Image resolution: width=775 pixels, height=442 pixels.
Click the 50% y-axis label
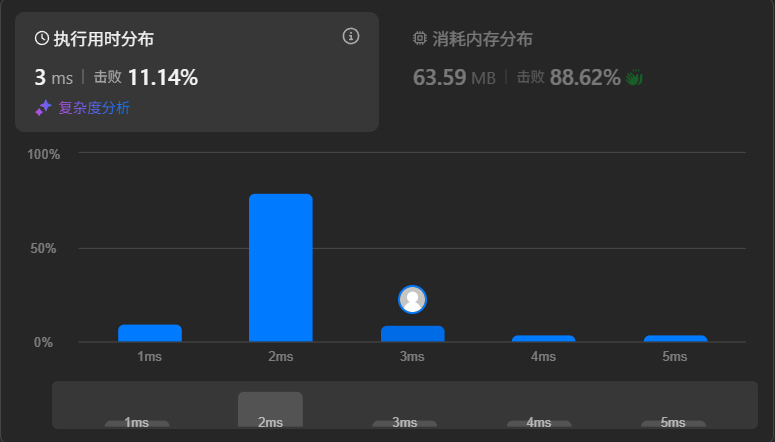coord(43,248)
